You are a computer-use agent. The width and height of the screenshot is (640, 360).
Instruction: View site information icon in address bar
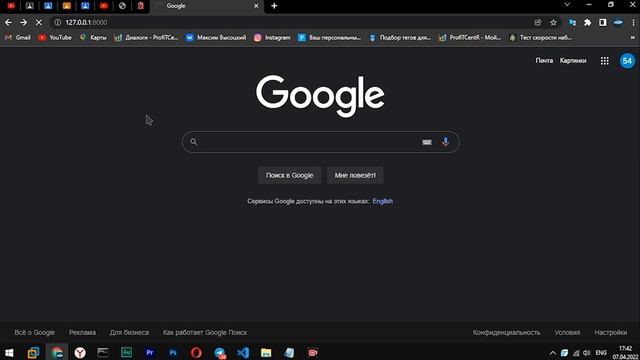pos(58,22)
